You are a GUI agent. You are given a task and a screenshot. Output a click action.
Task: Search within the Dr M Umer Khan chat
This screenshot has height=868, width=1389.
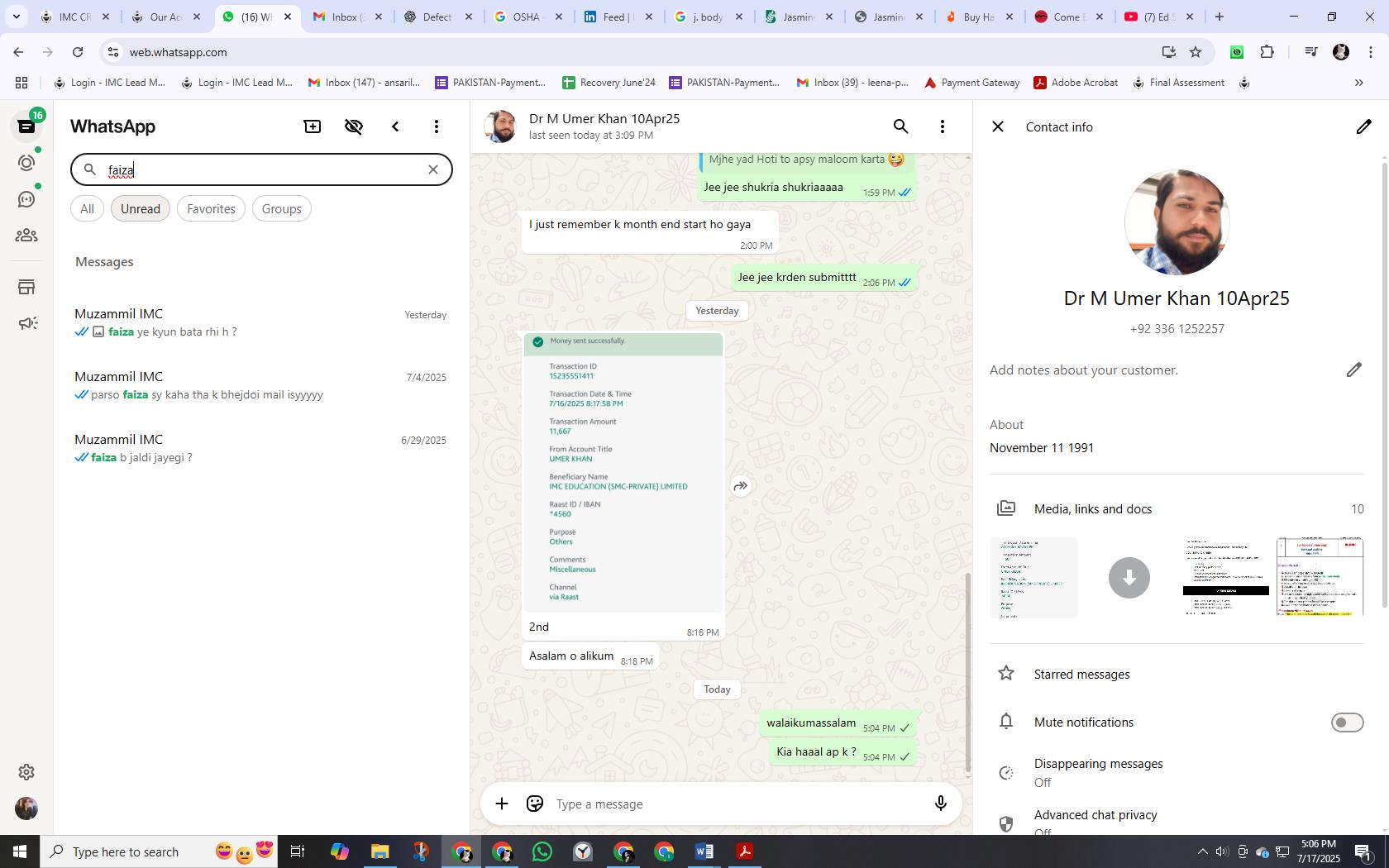coord(900,126)
